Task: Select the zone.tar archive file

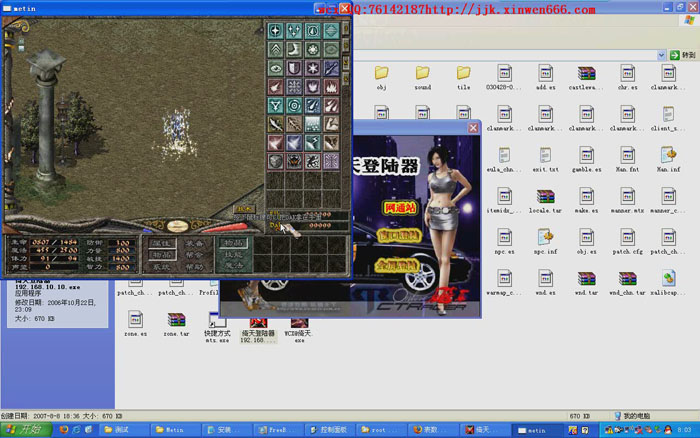Action: point(176,320)
